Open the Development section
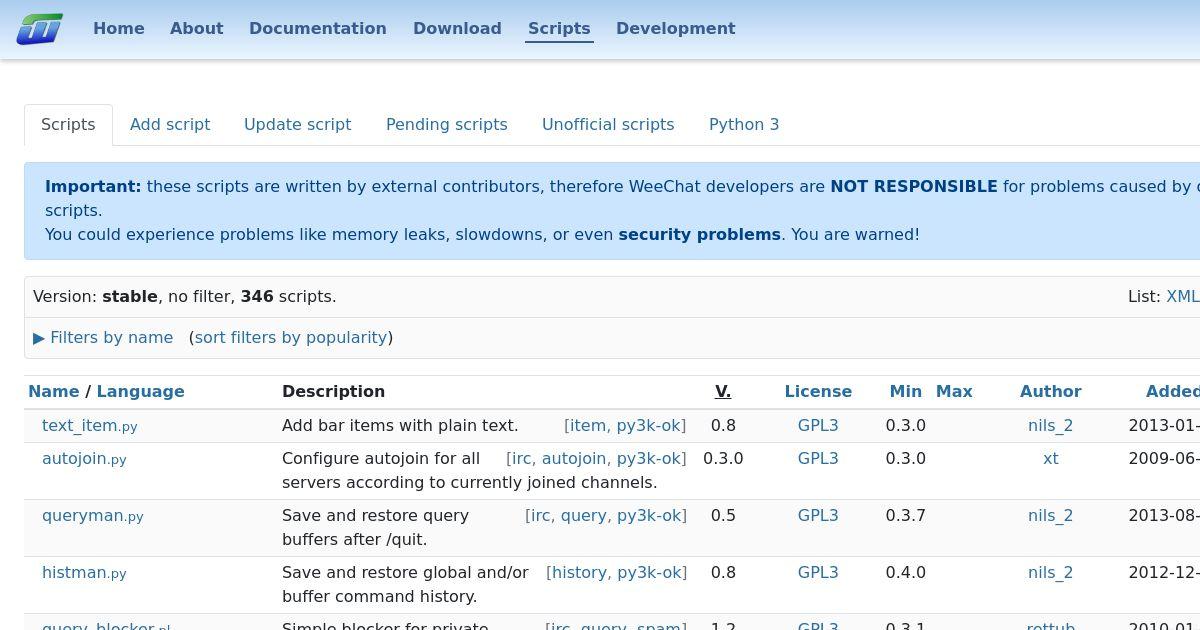Screen dimensions: 1200x630 click(x=676, y=29)
